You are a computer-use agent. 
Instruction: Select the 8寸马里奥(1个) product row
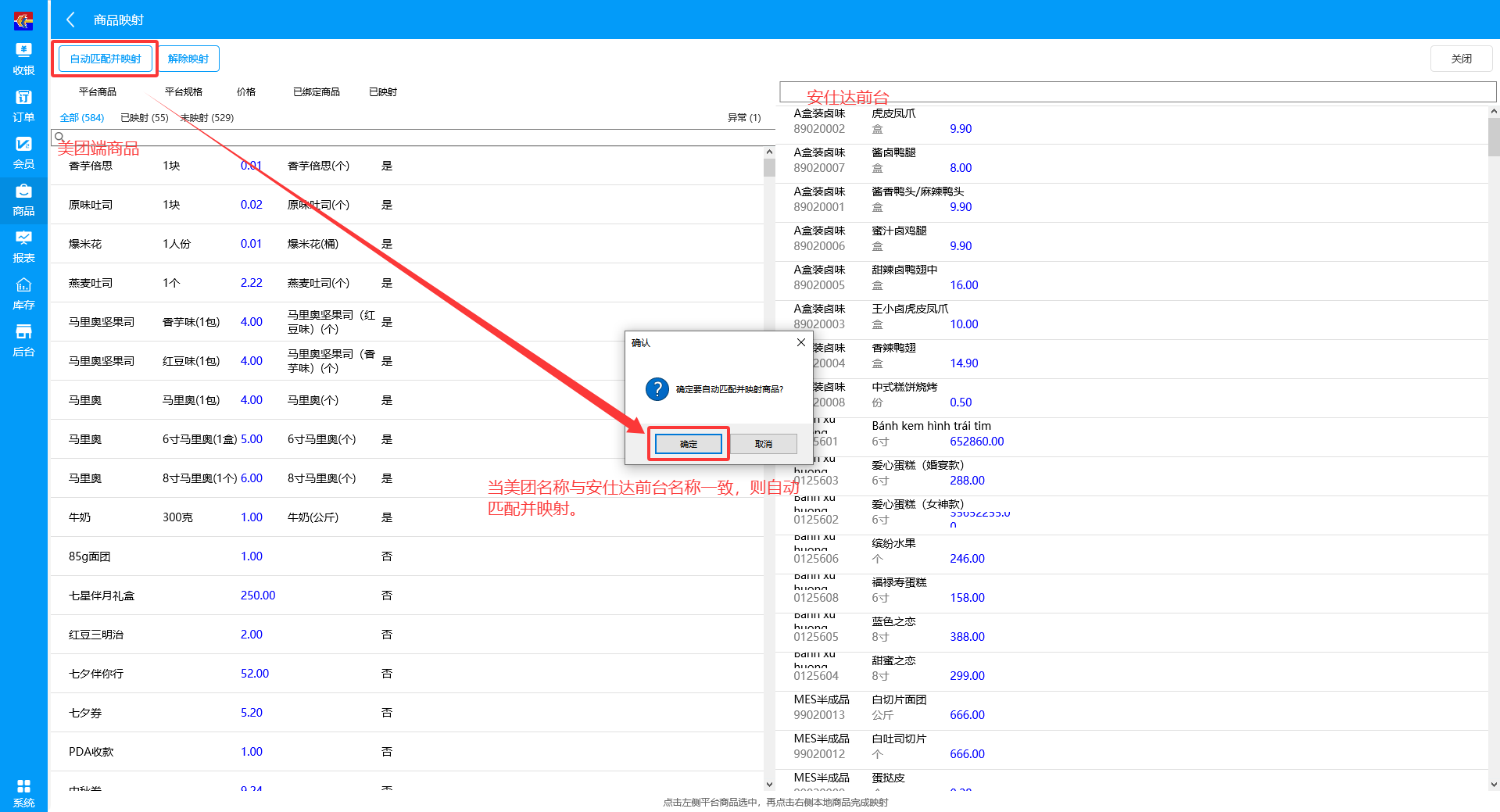(406, 478)
